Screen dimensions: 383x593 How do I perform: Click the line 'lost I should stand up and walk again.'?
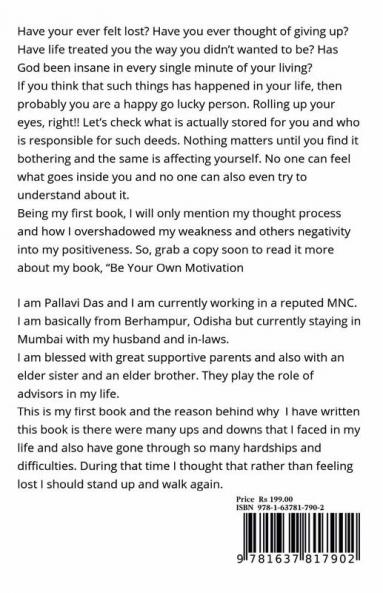120,484
